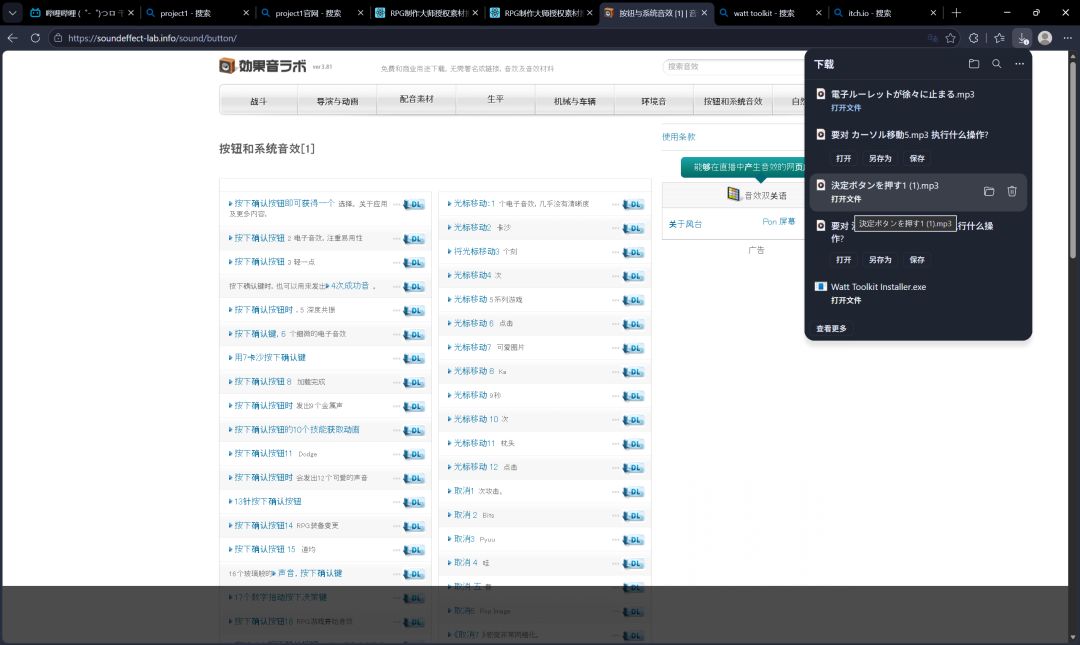
Task: Open the 使用条款 link
Action: pos(678,136)
